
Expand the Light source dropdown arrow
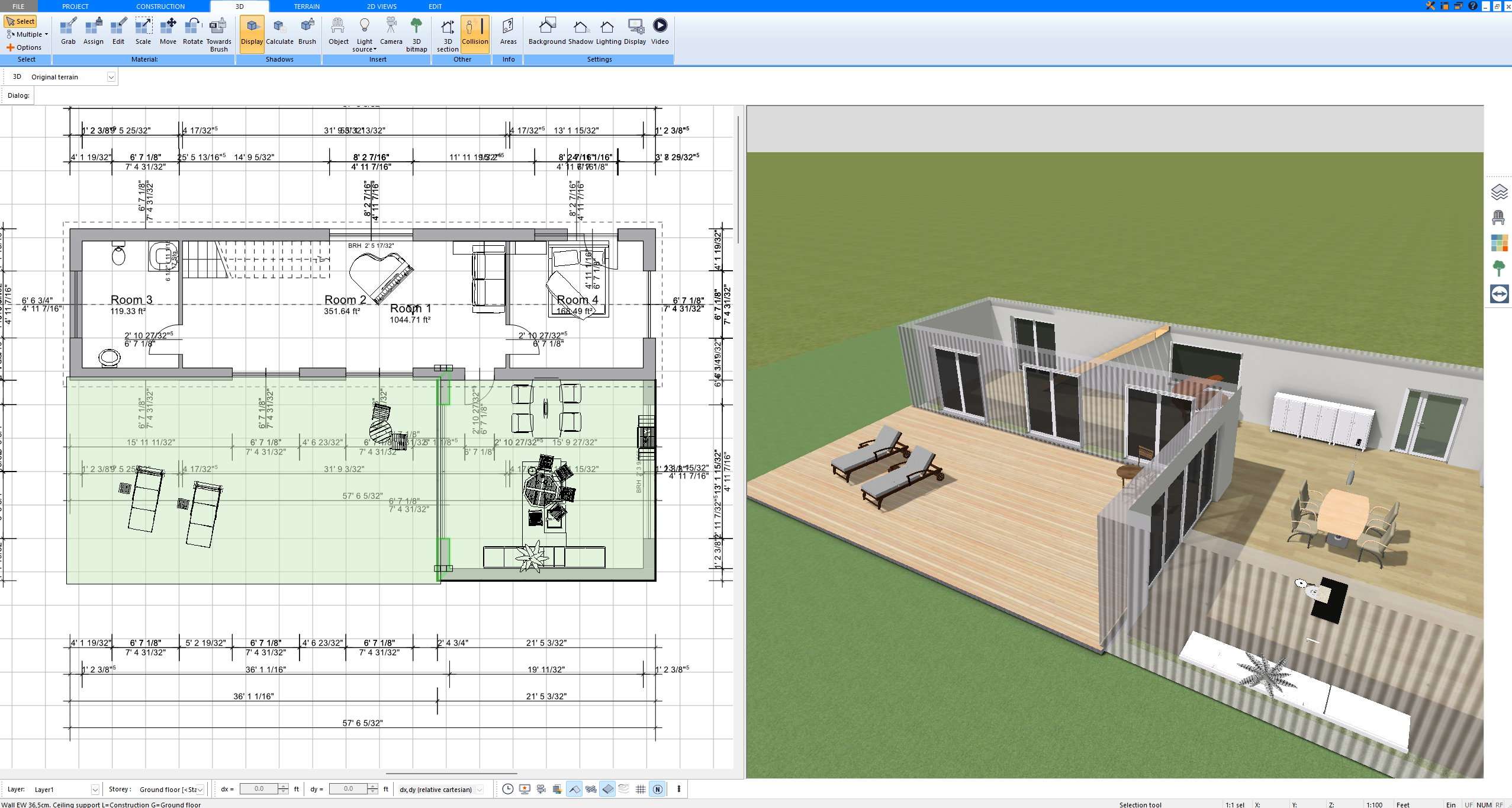coord(375,49)
